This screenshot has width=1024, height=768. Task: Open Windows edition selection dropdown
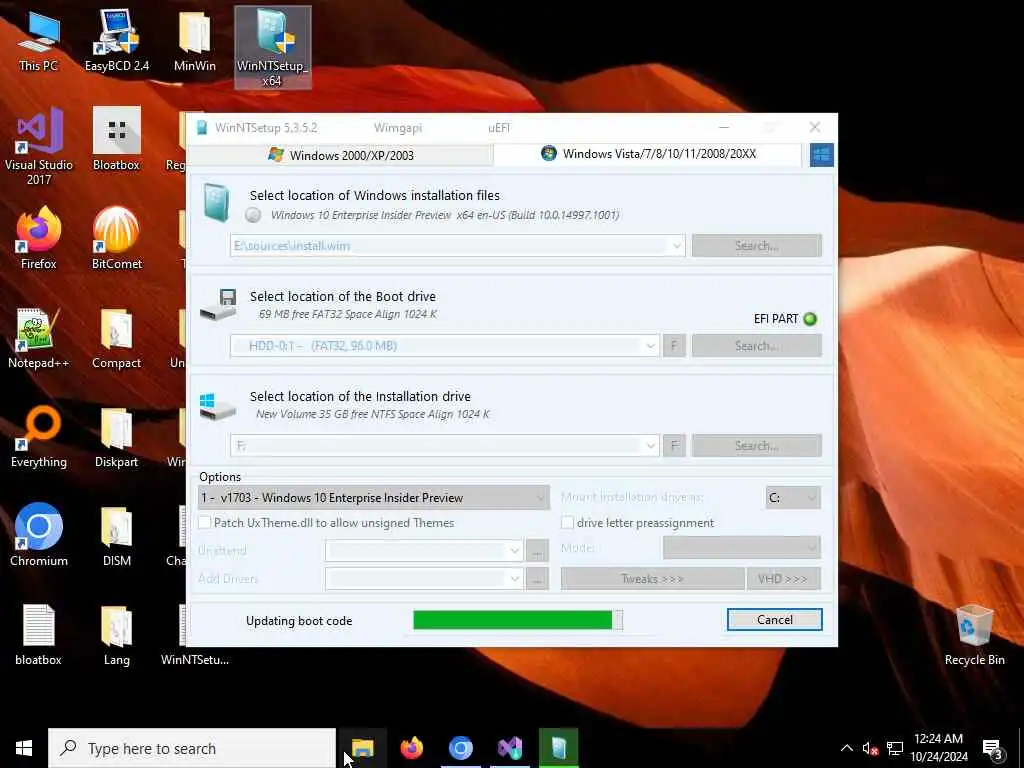click(374, 498)
